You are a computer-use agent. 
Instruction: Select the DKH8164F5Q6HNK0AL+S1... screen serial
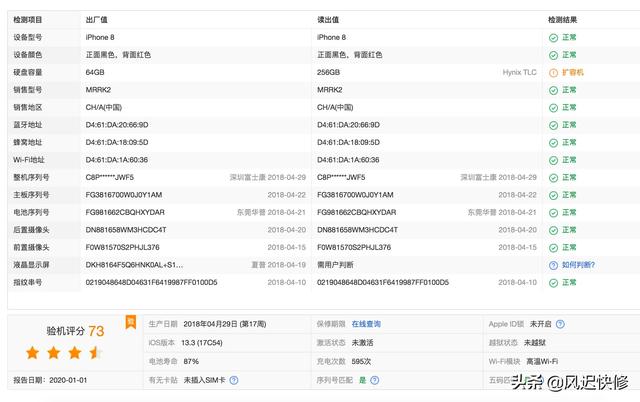[x=134, y=265]
